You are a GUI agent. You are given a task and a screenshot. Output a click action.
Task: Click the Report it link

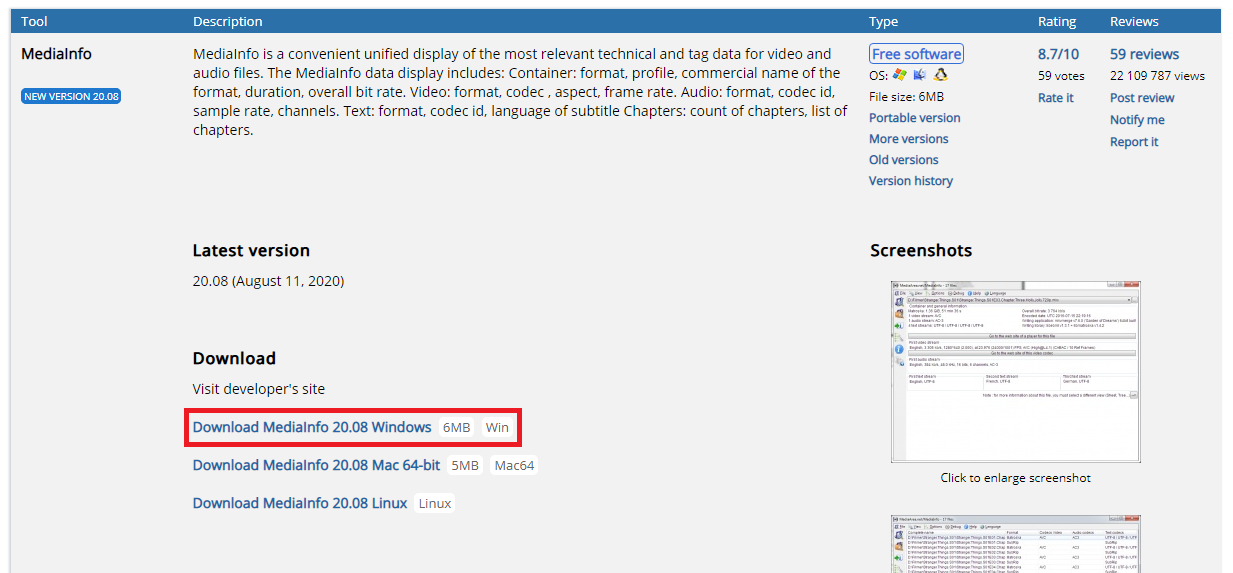pyautogui.click(x=1134, y=142)
